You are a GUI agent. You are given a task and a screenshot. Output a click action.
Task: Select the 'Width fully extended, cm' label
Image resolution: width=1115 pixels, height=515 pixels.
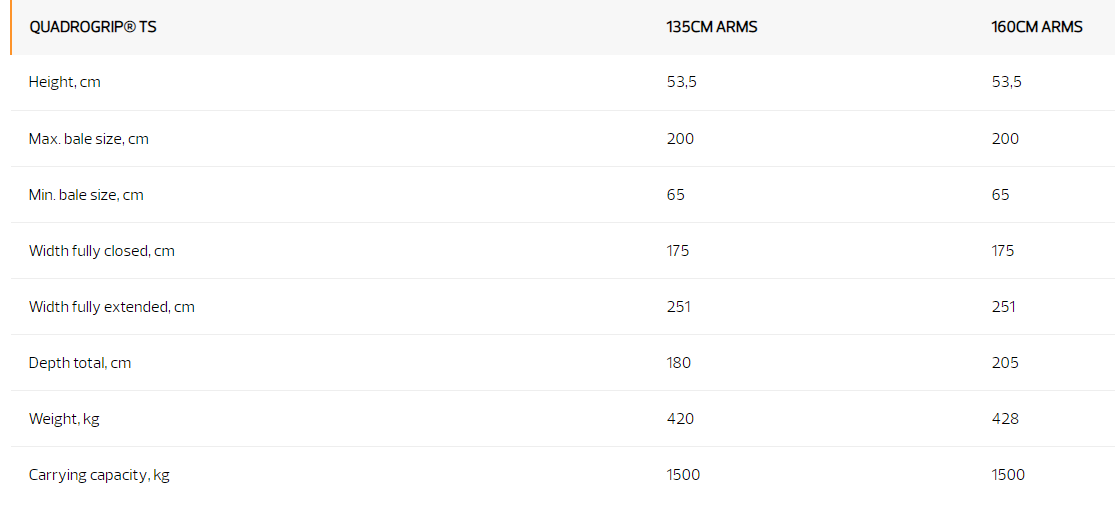click(x=112, y=307)
